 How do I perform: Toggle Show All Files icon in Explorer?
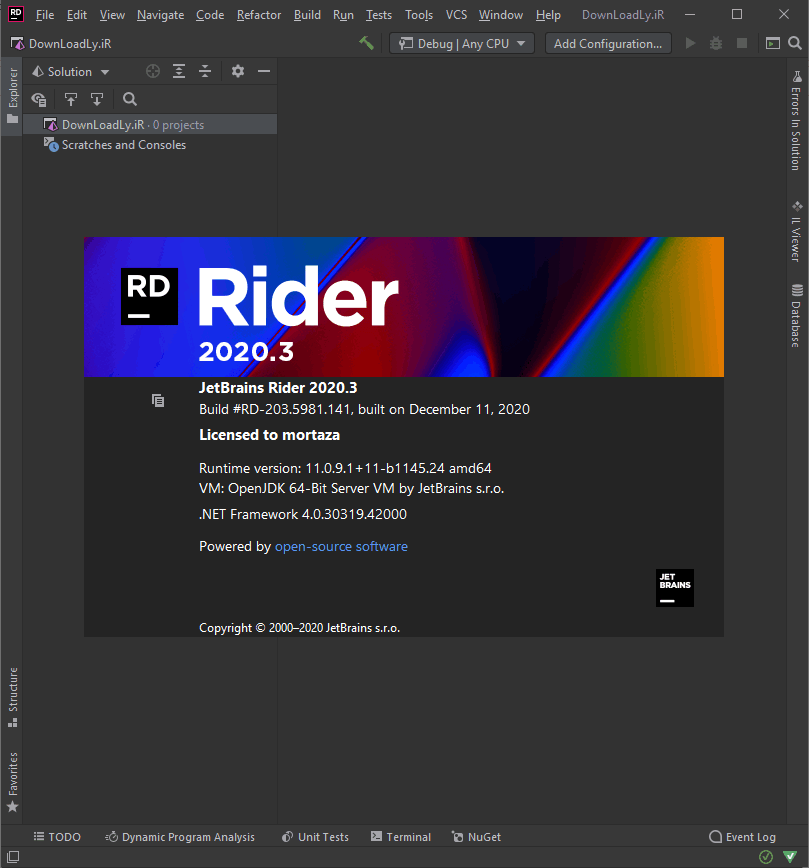pos(39,100)
